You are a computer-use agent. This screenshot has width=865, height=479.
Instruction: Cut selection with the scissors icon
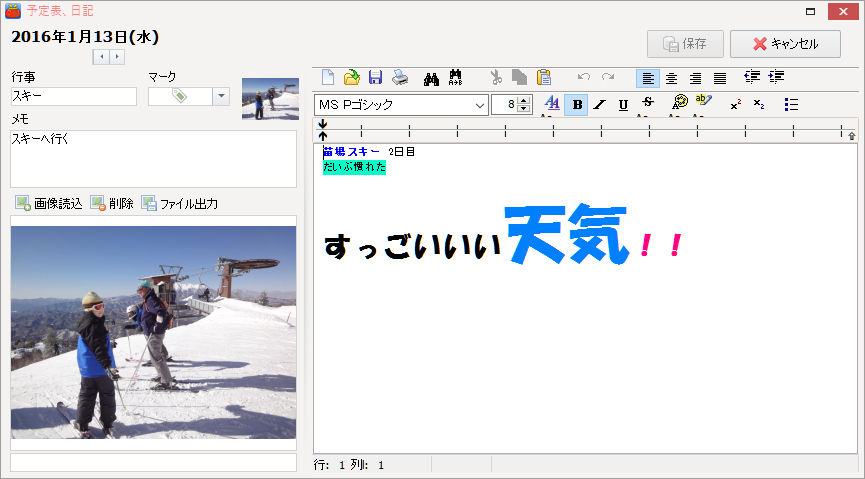coord(496,77)
